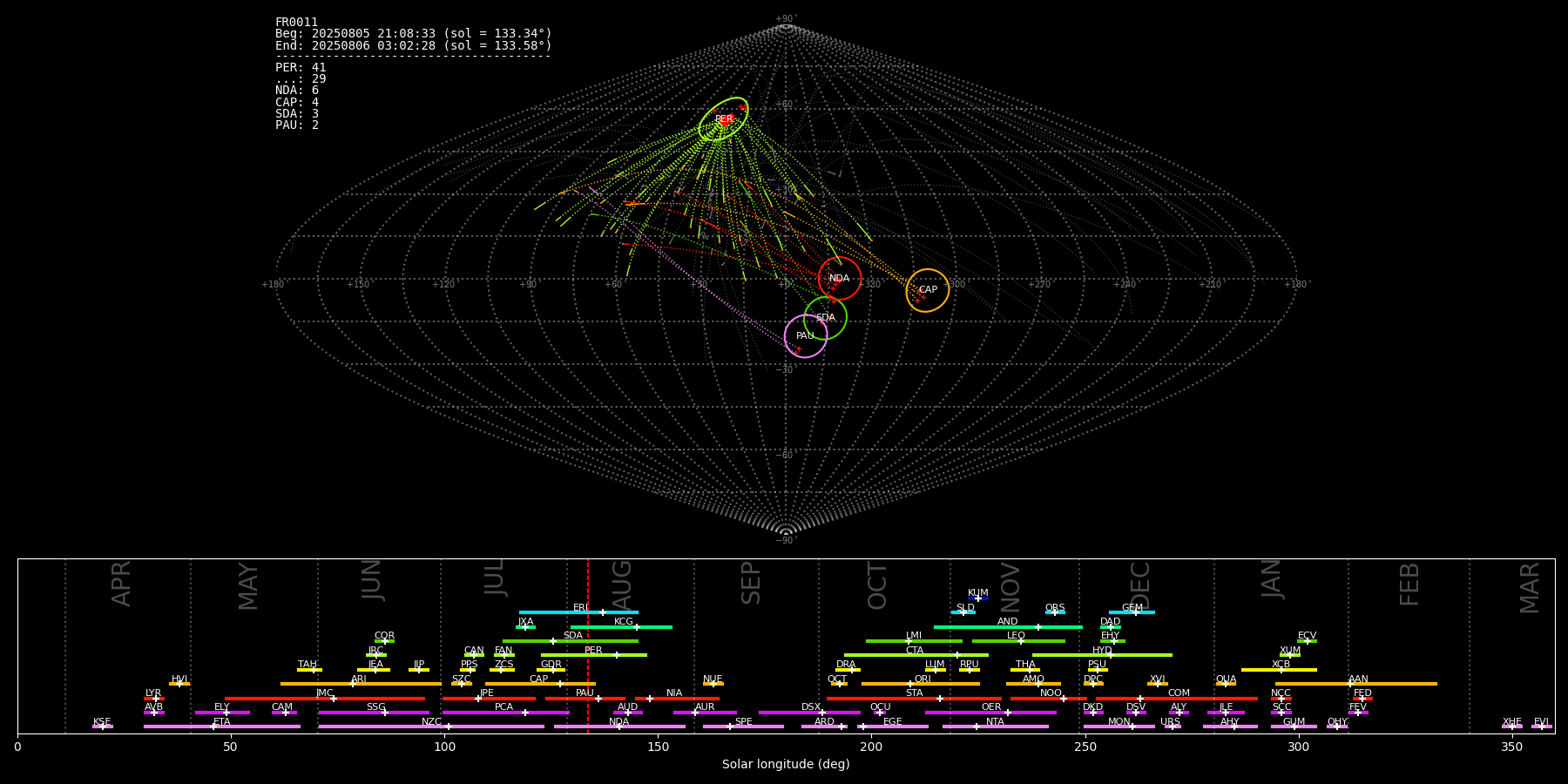
Task: Click the NZC shower bar
Action: 431,727
